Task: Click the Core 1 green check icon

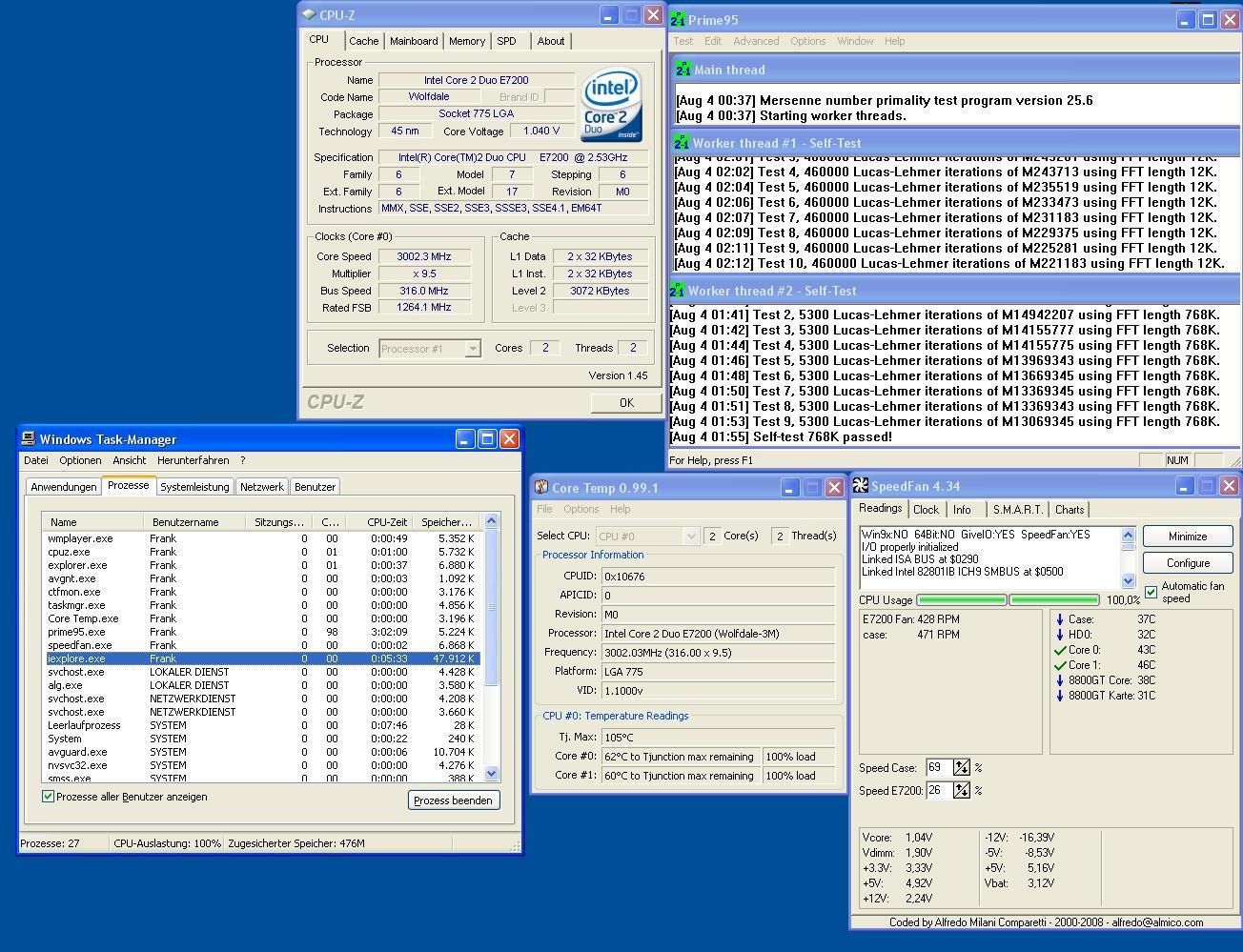Action: 1059,665
